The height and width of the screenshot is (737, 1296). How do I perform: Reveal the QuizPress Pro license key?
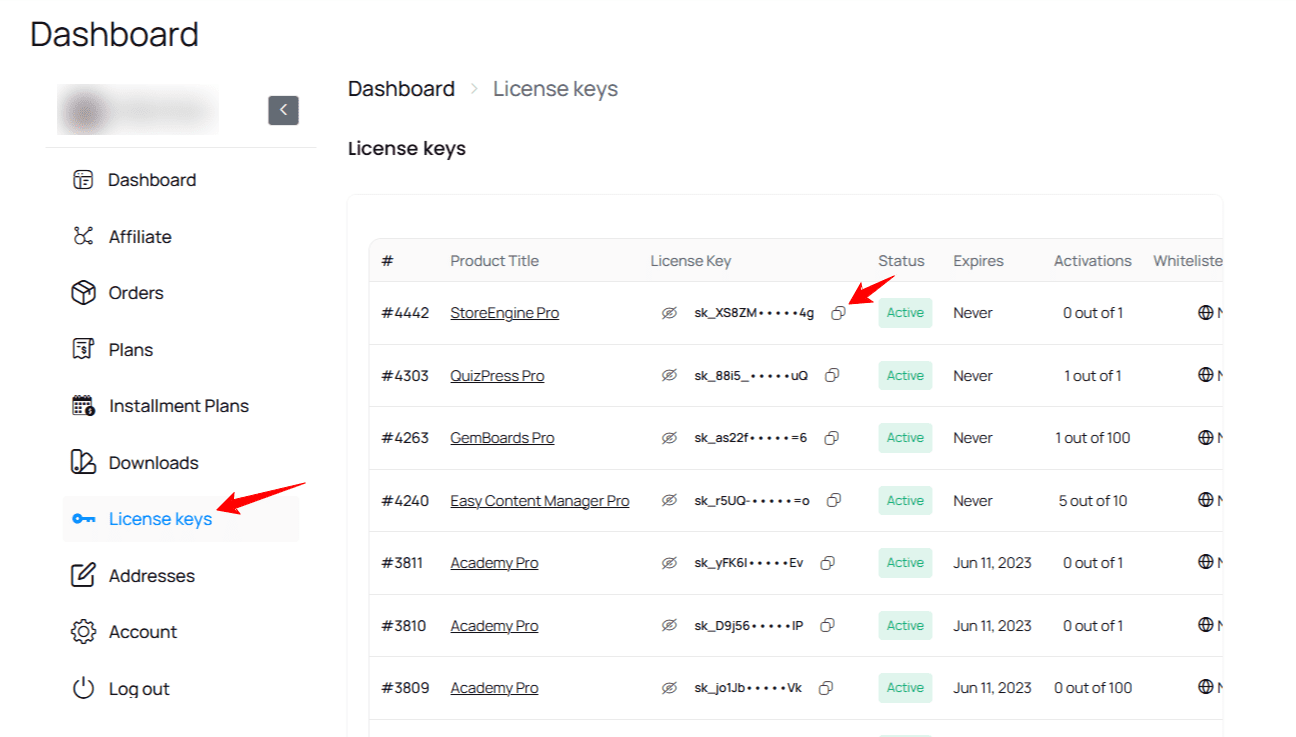click(x=669, y=376)
